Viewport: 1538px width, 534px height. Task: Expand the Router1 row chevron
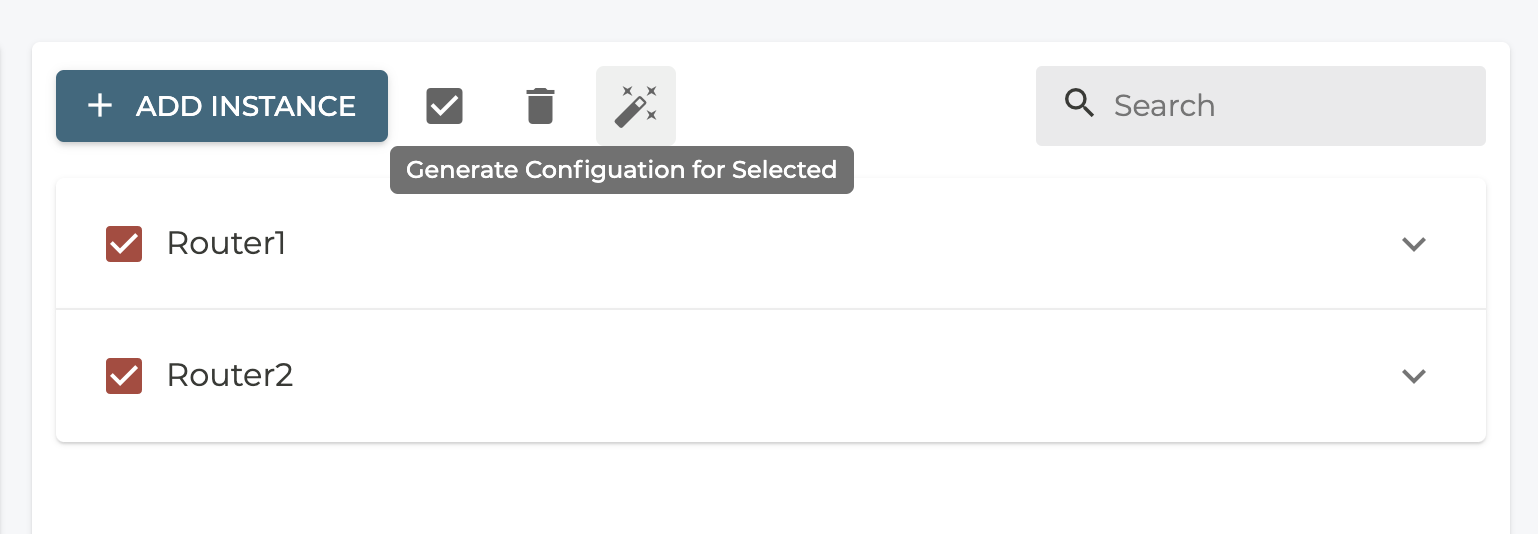(1413, 244)
